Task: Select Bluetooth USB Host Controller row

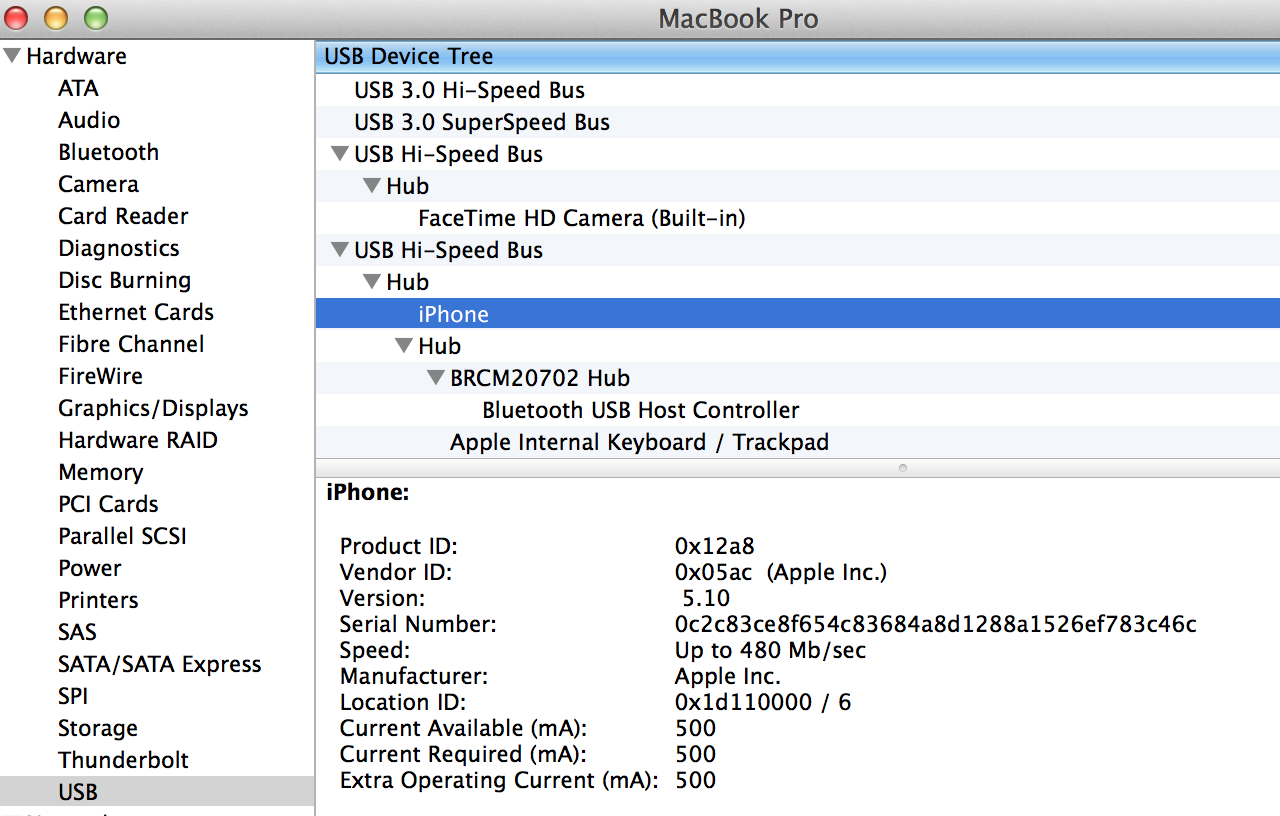Action: (798, 410)
